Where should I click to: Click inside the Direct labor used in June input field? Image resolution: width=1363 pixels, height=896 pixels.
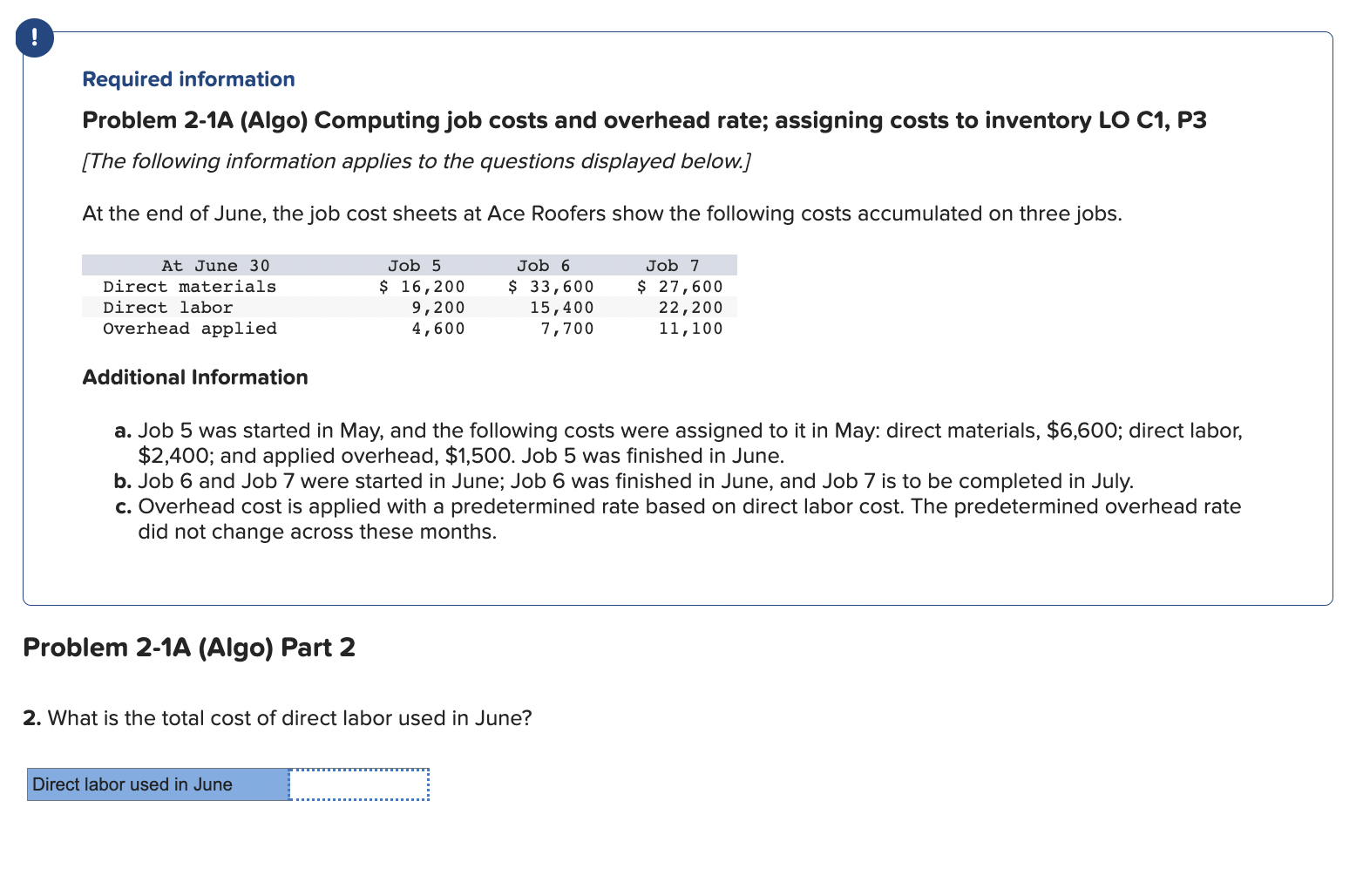(357, 784)
